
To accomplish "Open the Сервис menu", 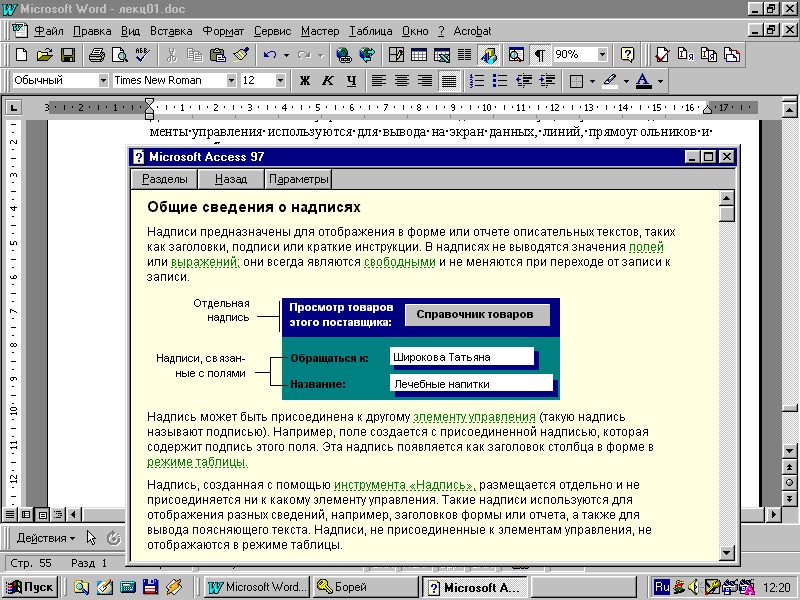I will click(x=272, y=31).
